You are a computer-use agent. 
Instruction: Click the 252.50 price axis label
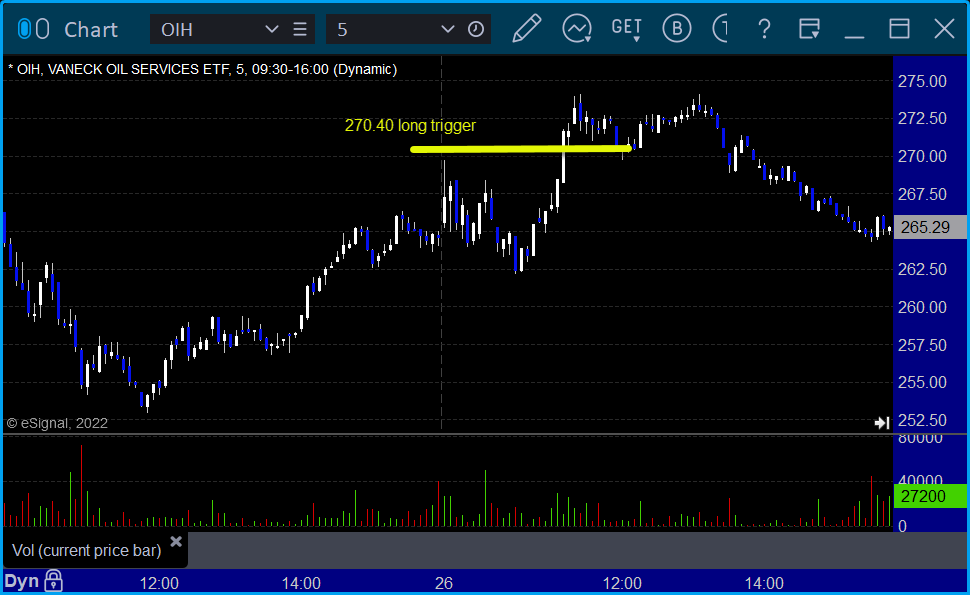922,420
